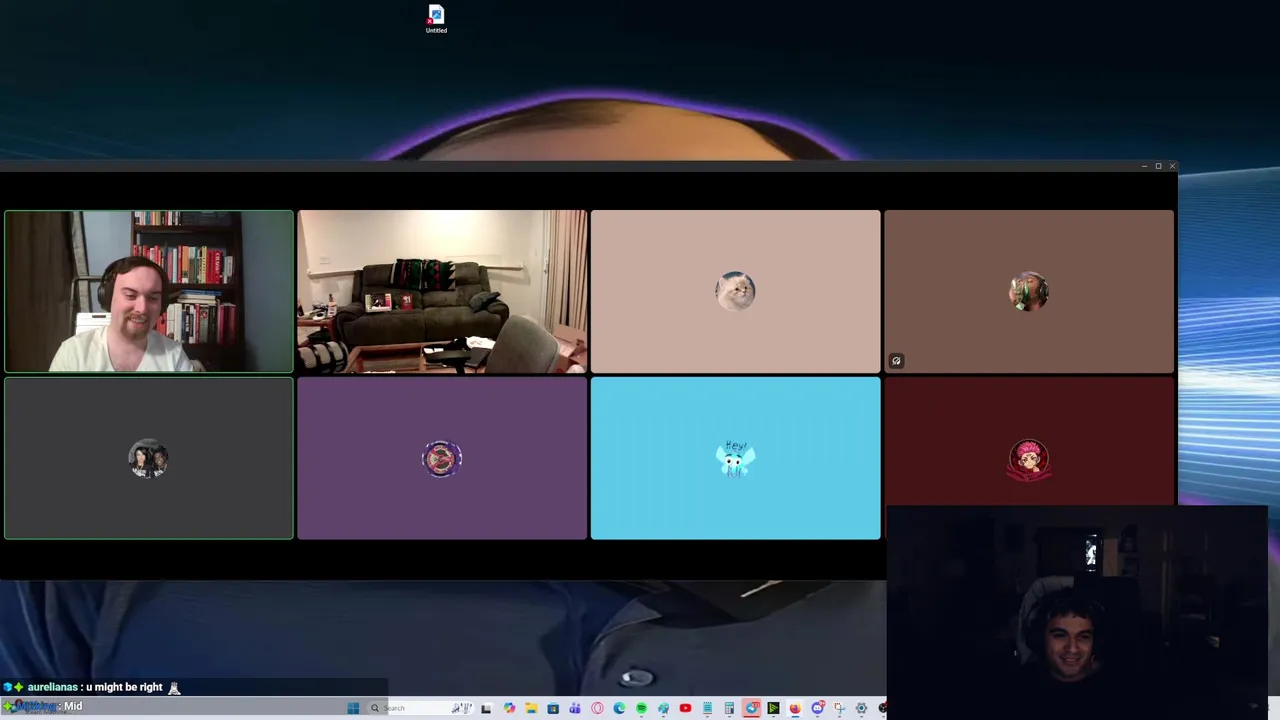Click the streamer webcam overlay
The image size is (1280, 720).
(1077, 612)
